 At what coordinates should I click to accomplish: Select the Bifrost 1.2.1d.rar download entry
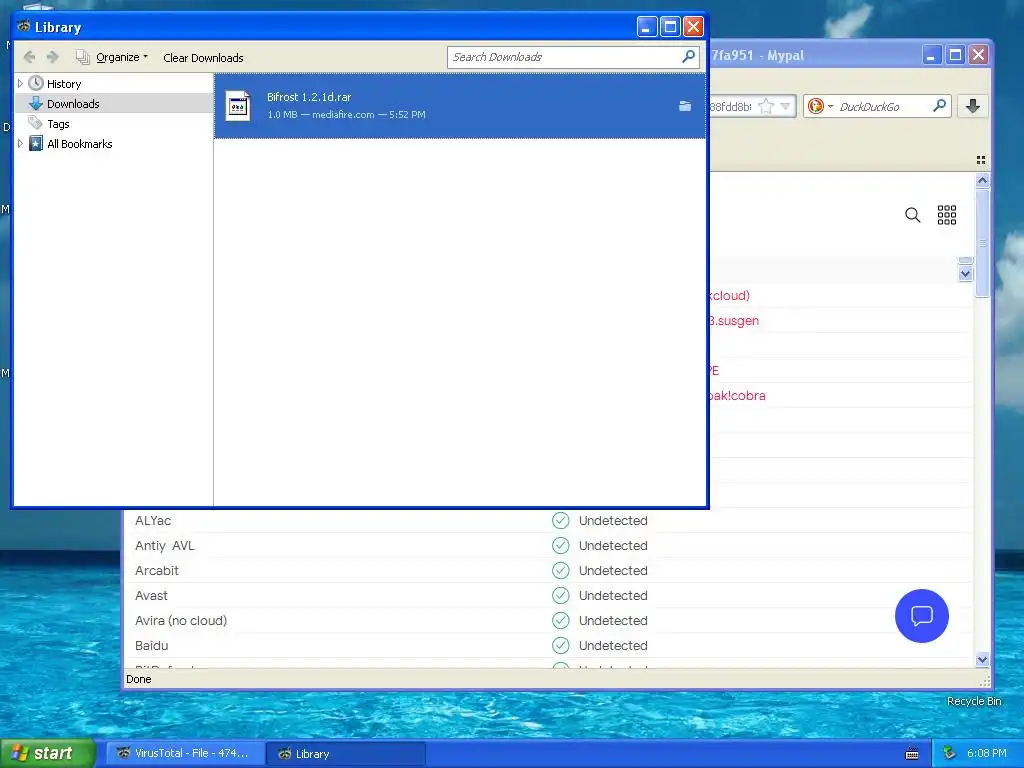[460, 105]
